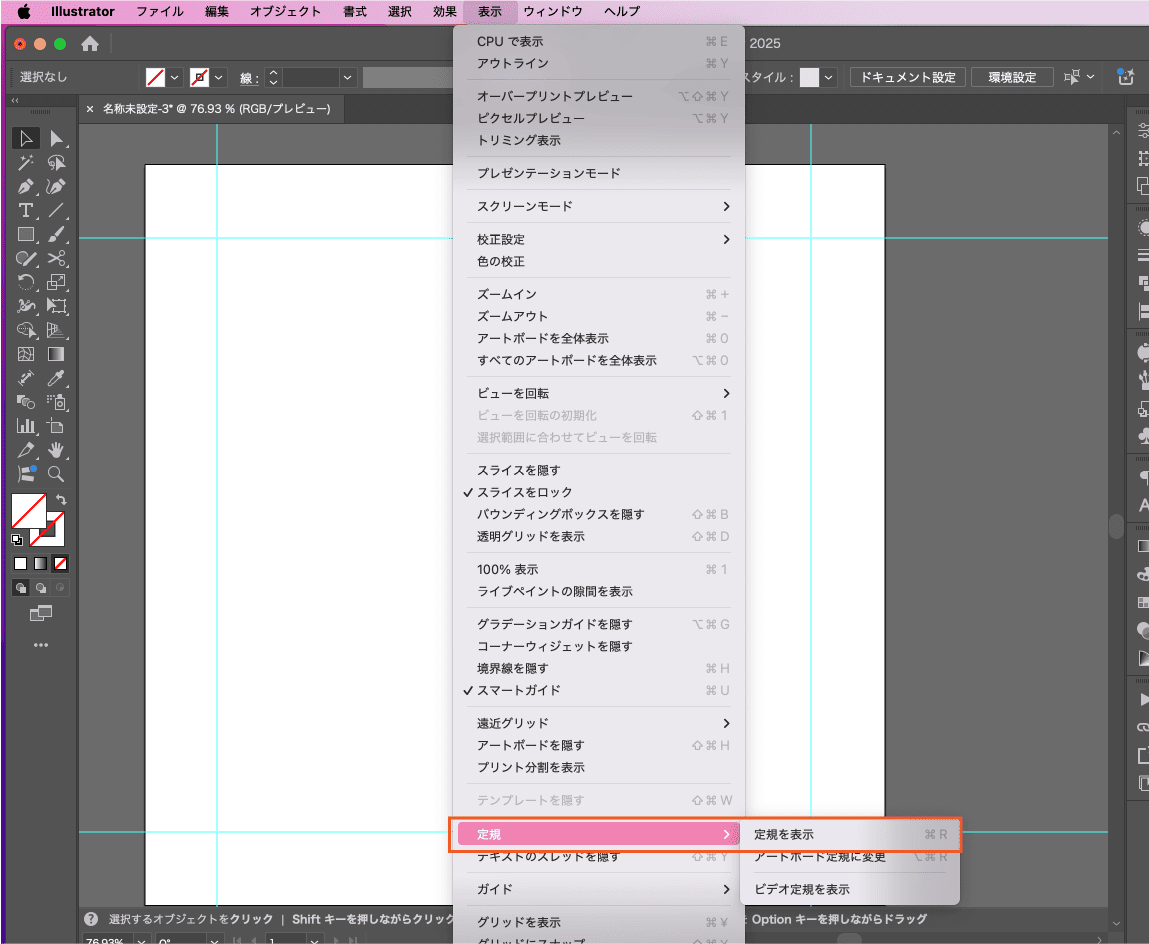The width and height of the screenshot is (1149, 944).
Task: Choose グリッドを表示
Action: (x=599, y=922)
